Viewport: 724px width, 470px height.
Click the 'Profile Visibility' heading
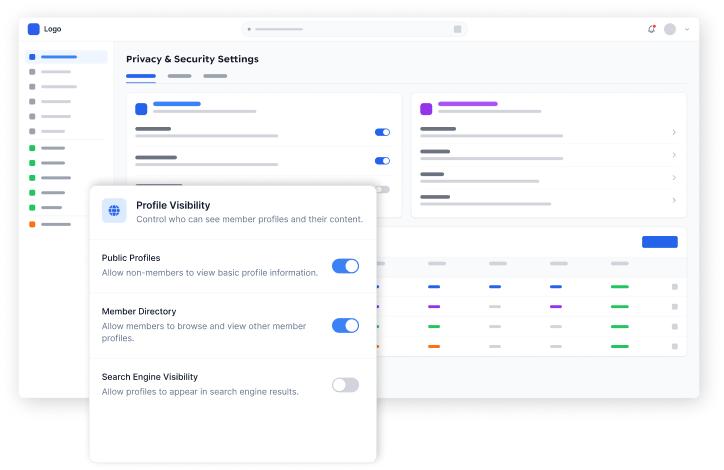point(173,205)
